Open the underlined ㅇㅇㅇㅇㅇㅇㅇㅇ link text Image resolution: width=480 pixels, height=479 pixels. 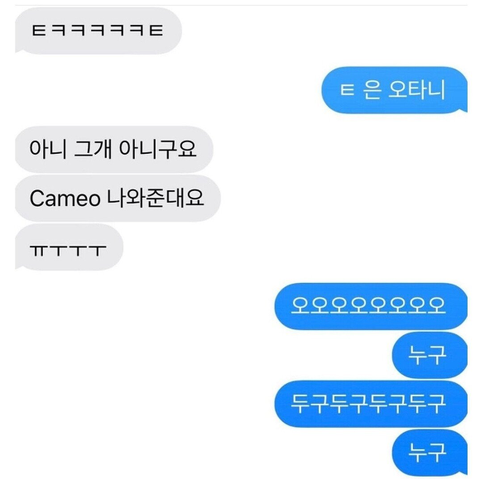point(368,305)
